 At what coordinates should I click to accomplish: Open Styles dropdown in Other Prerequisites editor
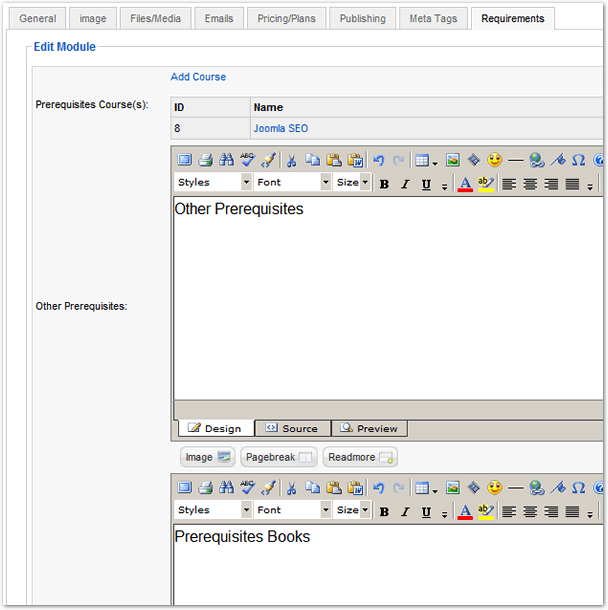(213, 182)
